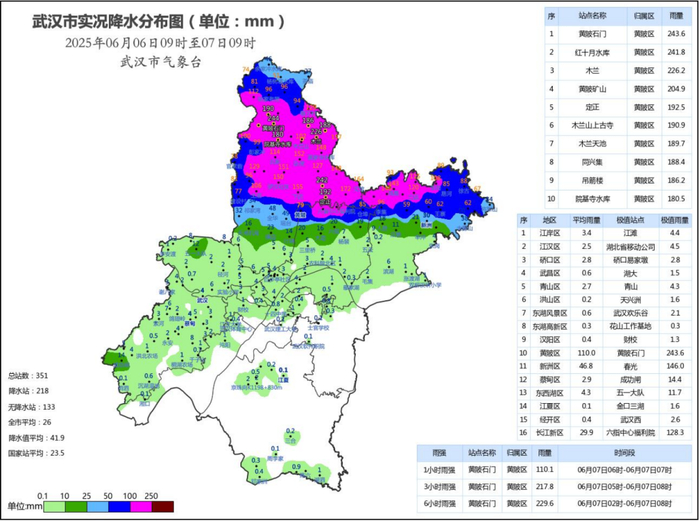
Task: Click the dark red 250+ legend swatch
Action: (162, 507)
